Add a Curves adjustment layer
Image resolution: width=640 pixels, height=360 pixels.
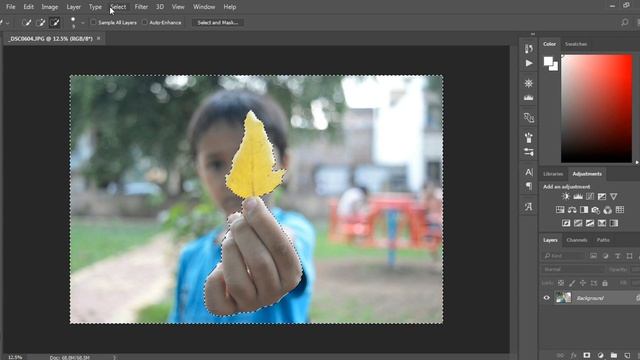click(x=590, y=197)
